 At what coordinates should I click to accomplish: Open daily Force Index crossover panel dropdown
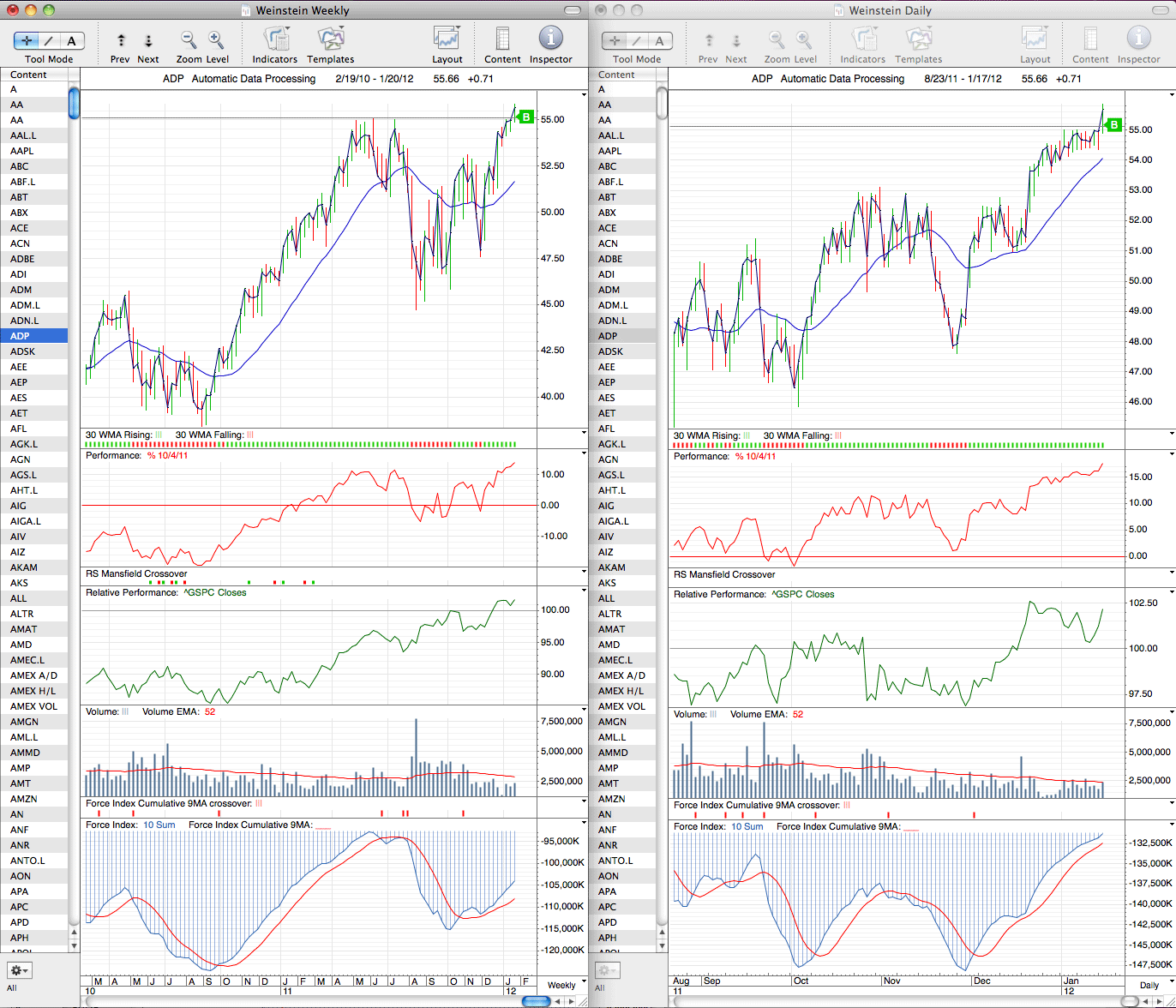click(1172, 804)
